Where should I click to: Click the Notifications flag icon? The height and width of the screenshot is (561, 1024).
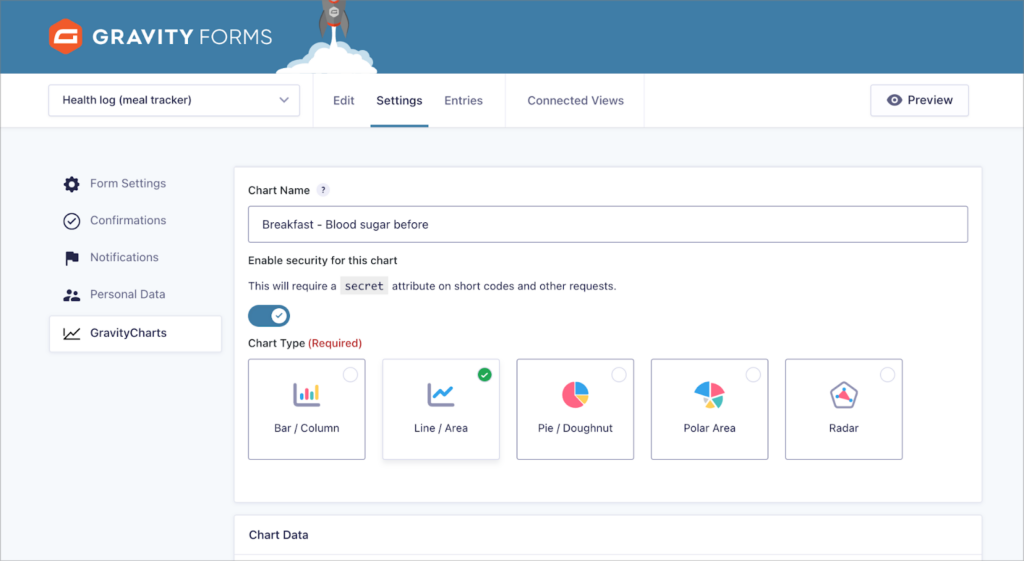[71, 258]
